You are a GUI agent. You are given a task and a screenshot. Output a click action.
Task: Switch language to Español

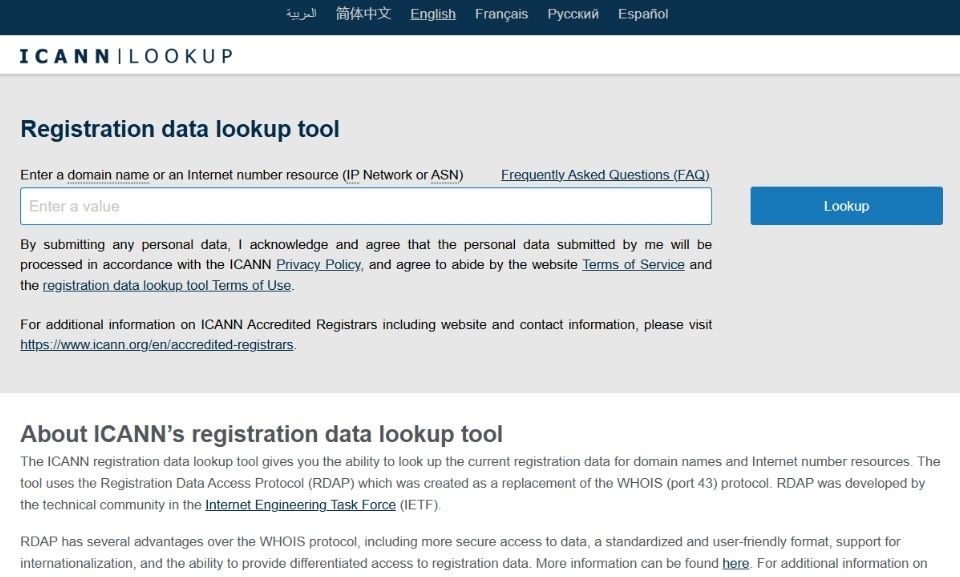[643, 13]
